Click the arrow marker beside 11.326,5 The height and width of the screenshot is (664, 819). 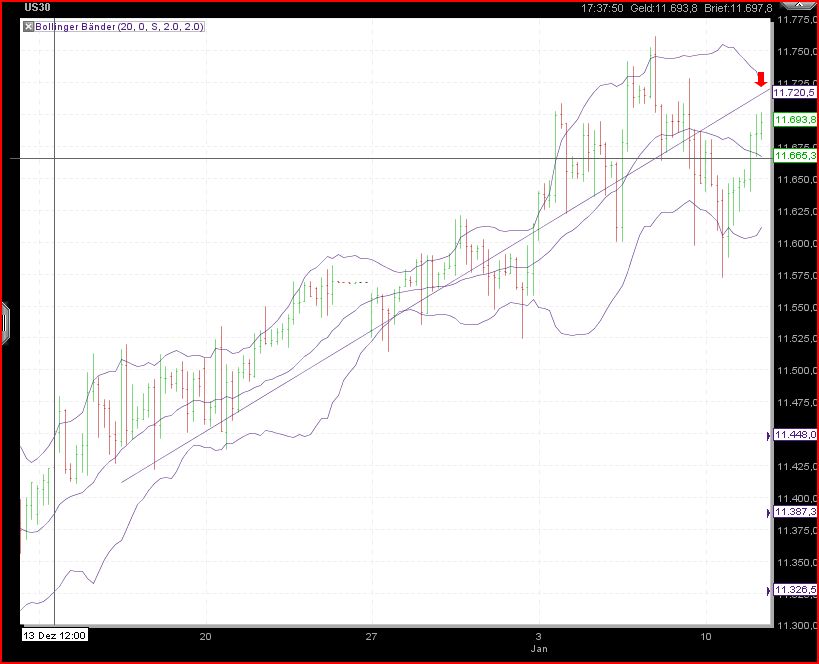coord(769,590)
